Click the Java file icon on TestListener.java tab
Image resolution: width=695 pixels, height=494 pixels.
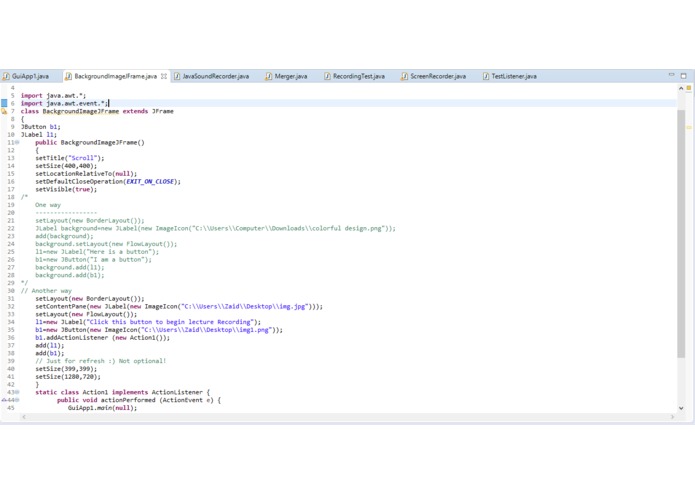point(486,76)
